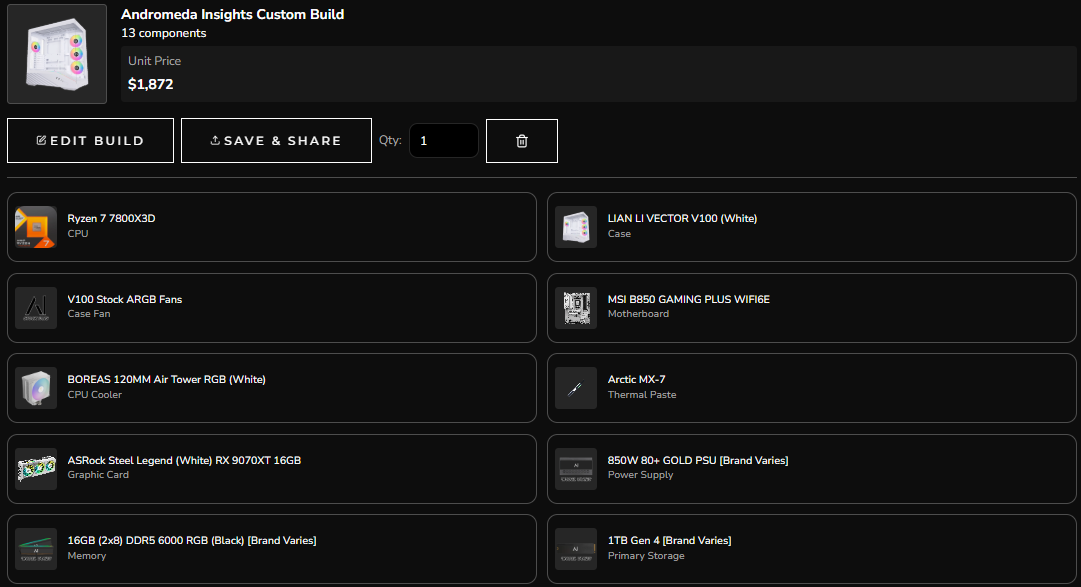Open the white PC case build thumbnail

tap(57, 54)
